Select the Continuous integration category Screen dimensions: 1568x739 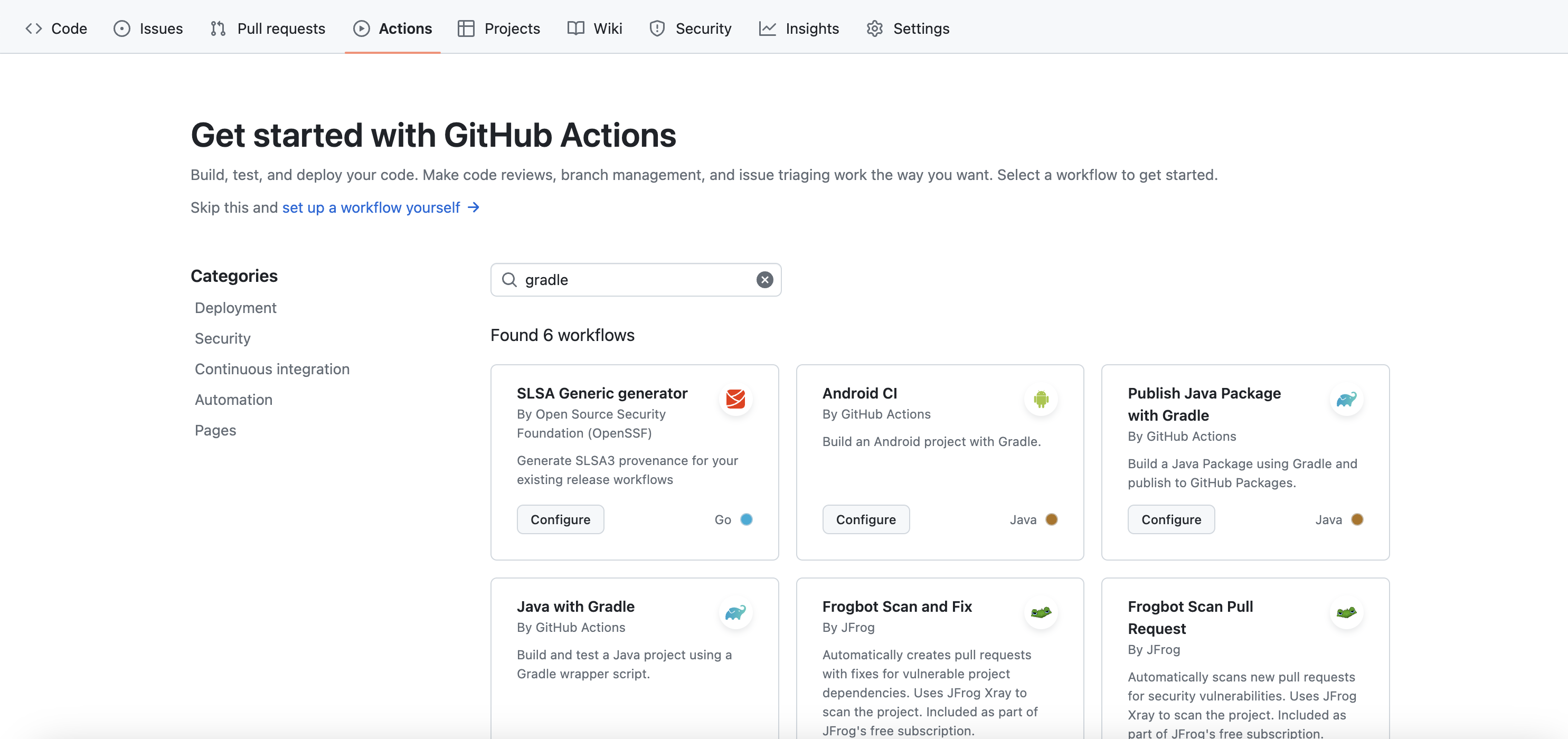click(x=272, y=369)
